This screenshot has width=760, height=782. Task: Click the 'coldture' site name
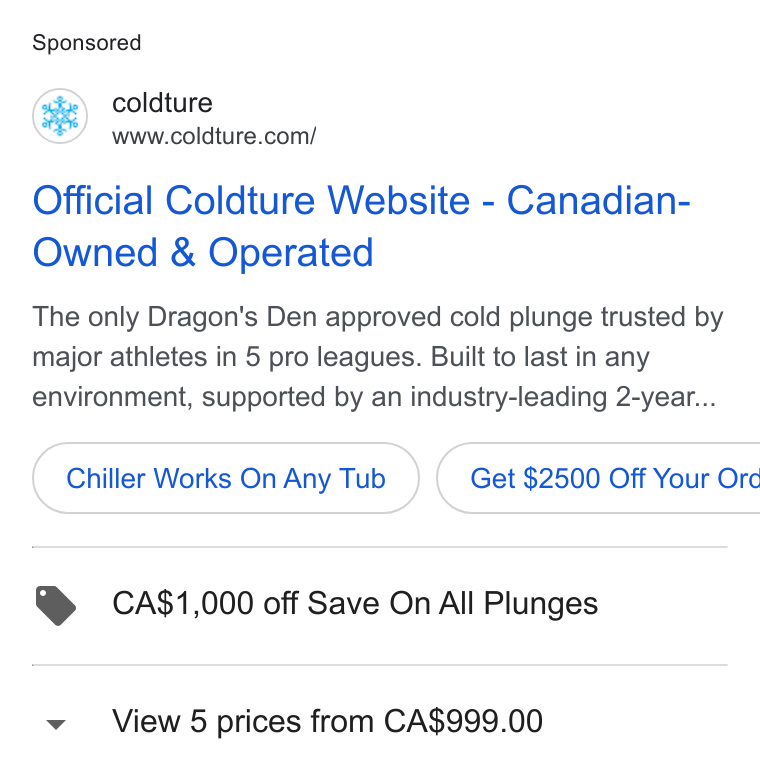pos(162,103)
